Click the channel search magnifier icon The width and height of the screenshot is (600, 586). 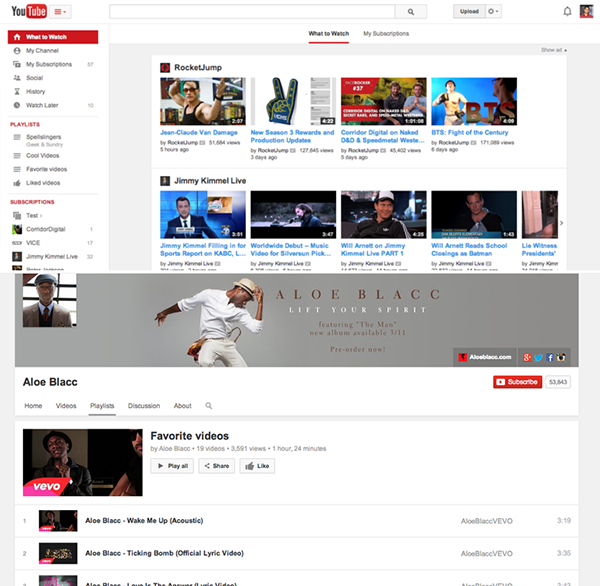click(x=209, y=405)
